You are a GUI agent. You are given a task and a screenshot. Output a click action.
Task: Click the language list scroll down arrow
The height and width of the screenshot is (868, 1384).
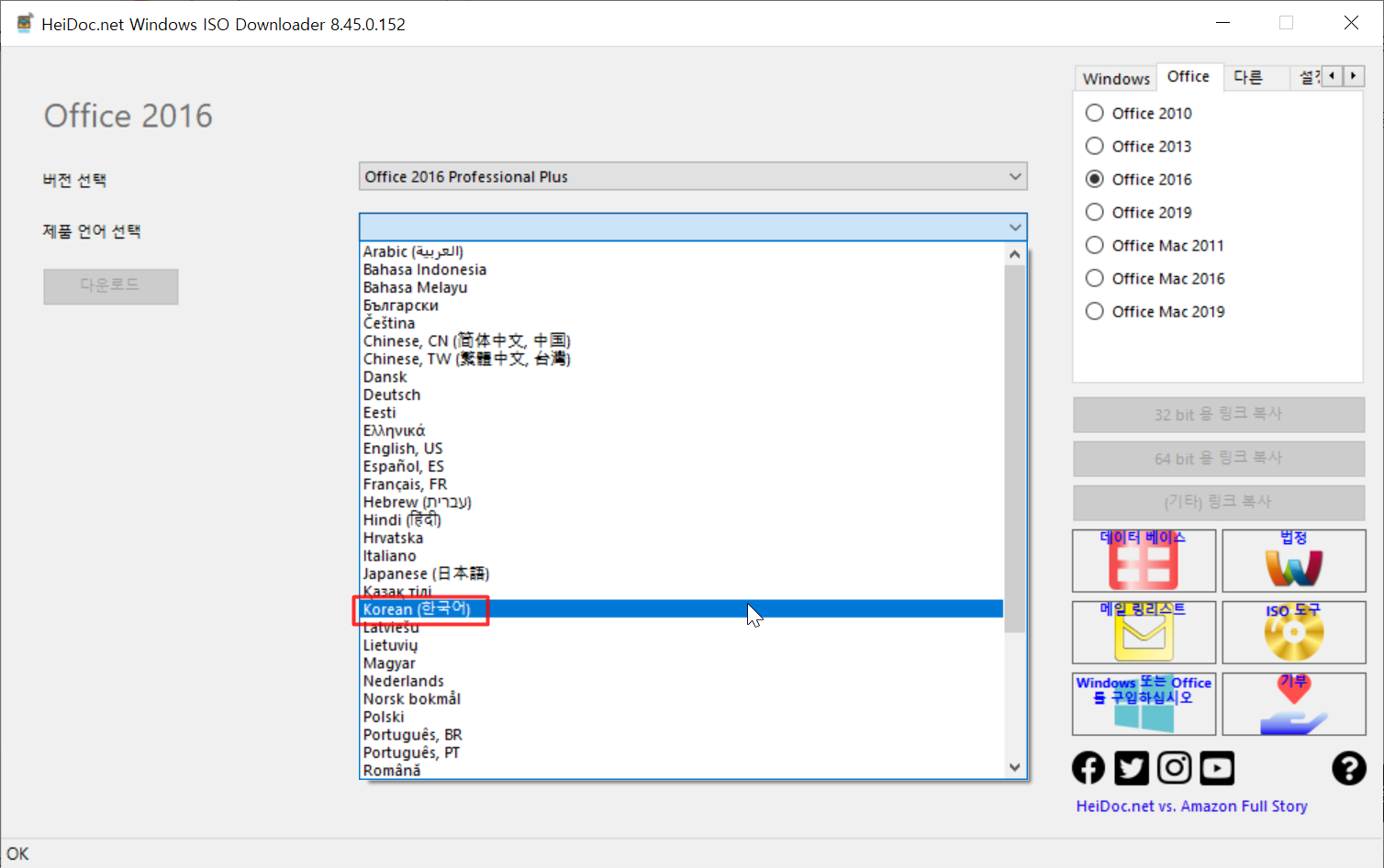(x=1014, y=767)
